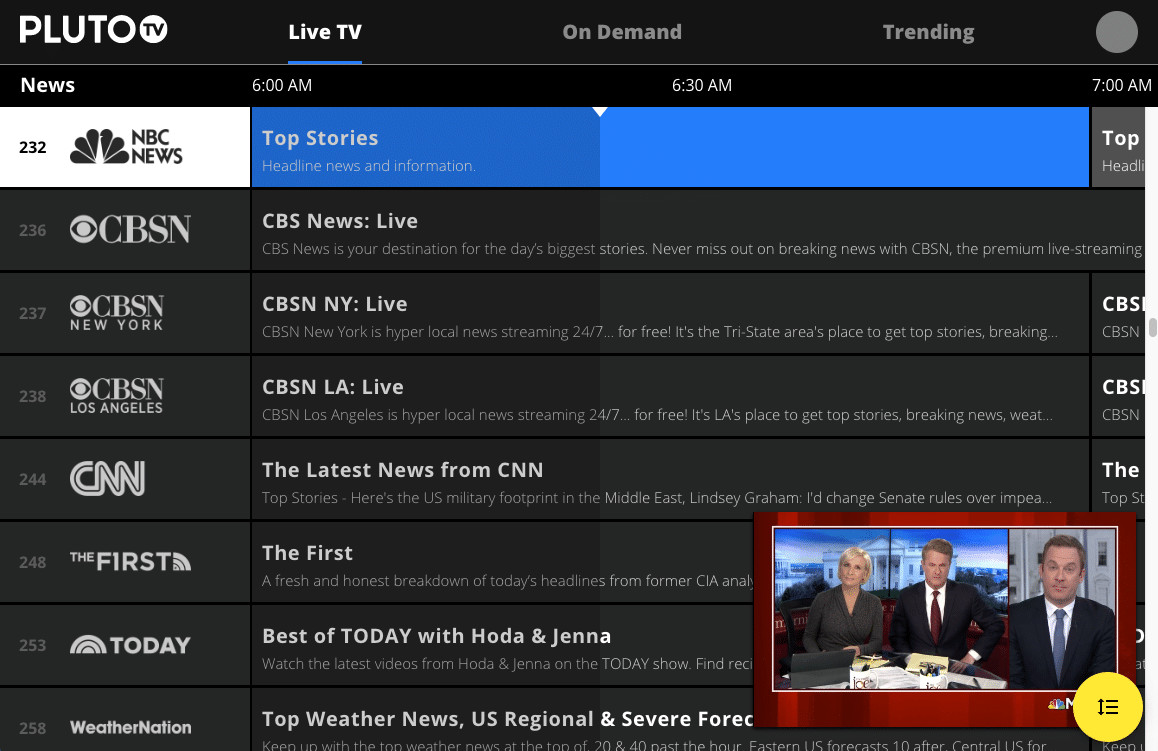Open CBSN LA: Live program

pos(670,396)
